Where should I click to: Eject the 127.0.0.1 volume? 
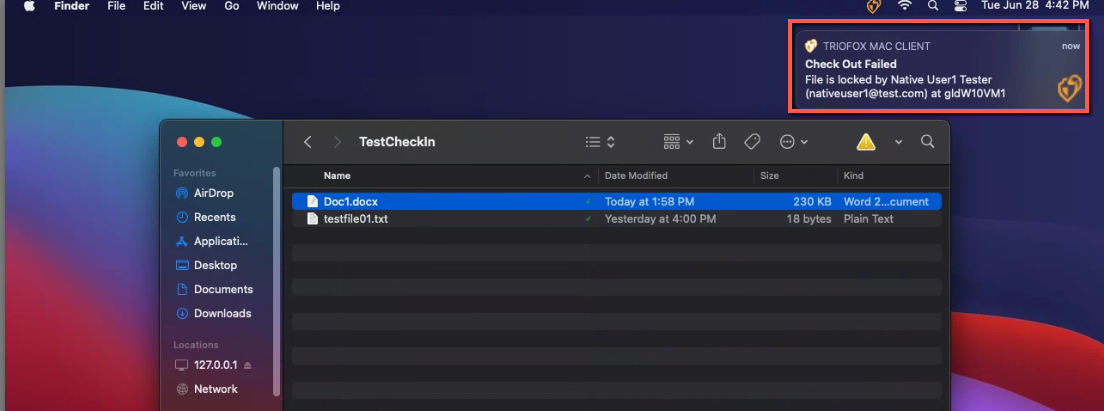[x=247, y=365]
